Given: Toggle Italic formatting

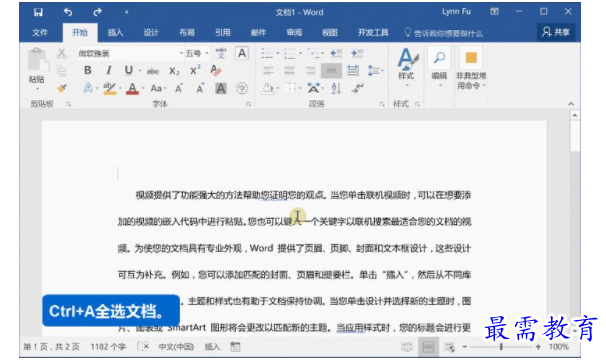Looking at the screenshot, I should (x=109, y=70).
